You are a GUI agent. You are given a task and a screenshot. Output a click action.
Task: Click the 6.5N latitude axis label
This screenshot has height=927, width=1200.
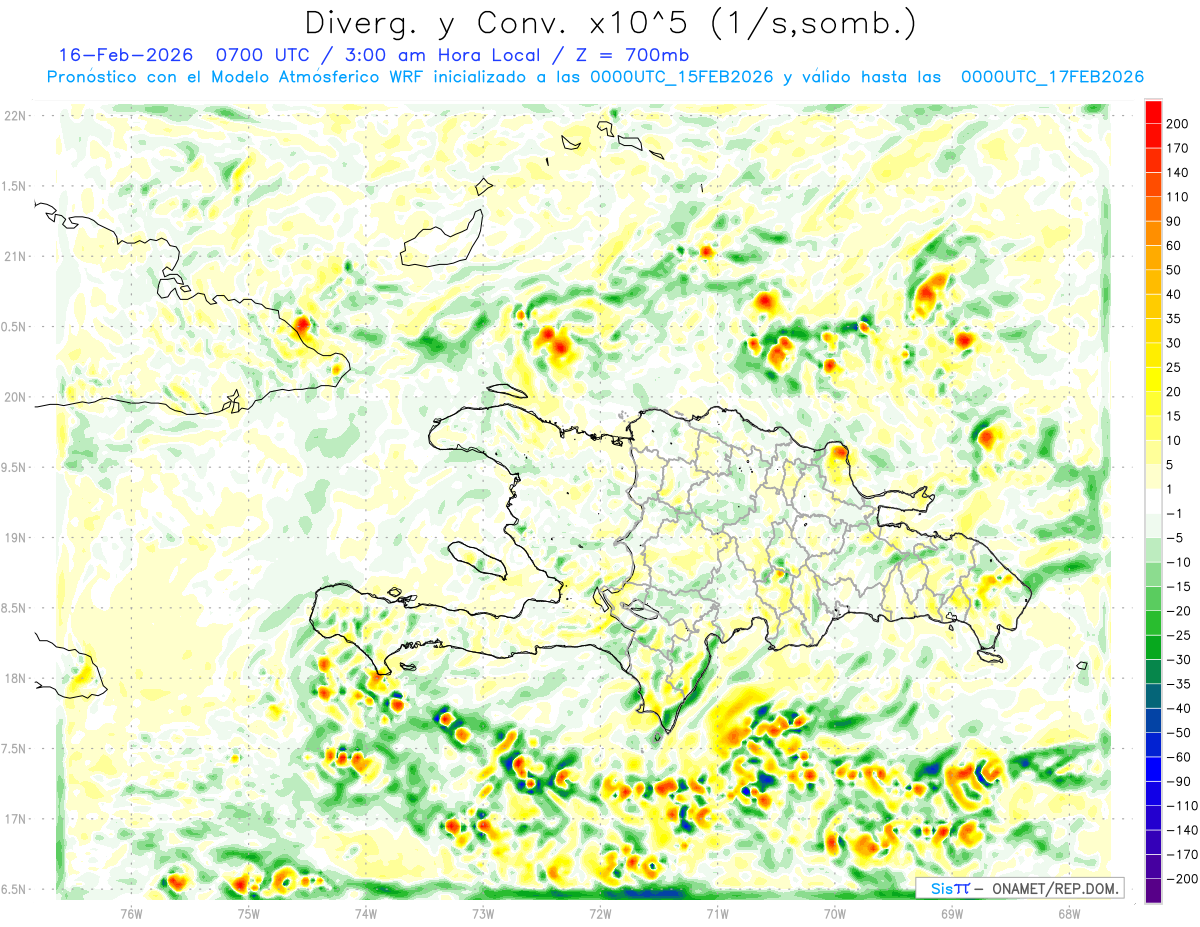[14, 889]
